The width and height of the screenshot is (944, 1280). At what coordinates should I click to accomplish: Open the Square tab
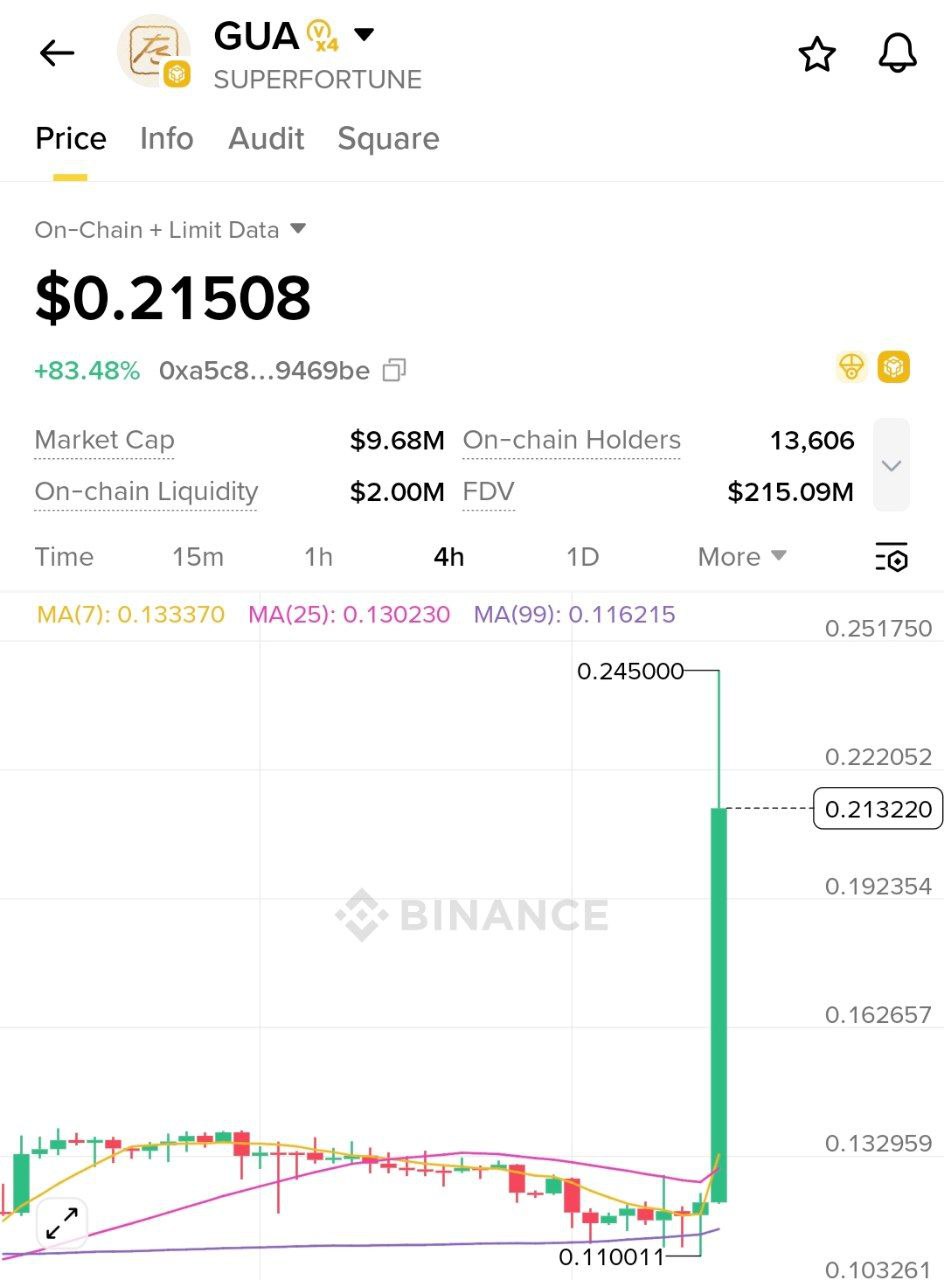click(388, 138)
